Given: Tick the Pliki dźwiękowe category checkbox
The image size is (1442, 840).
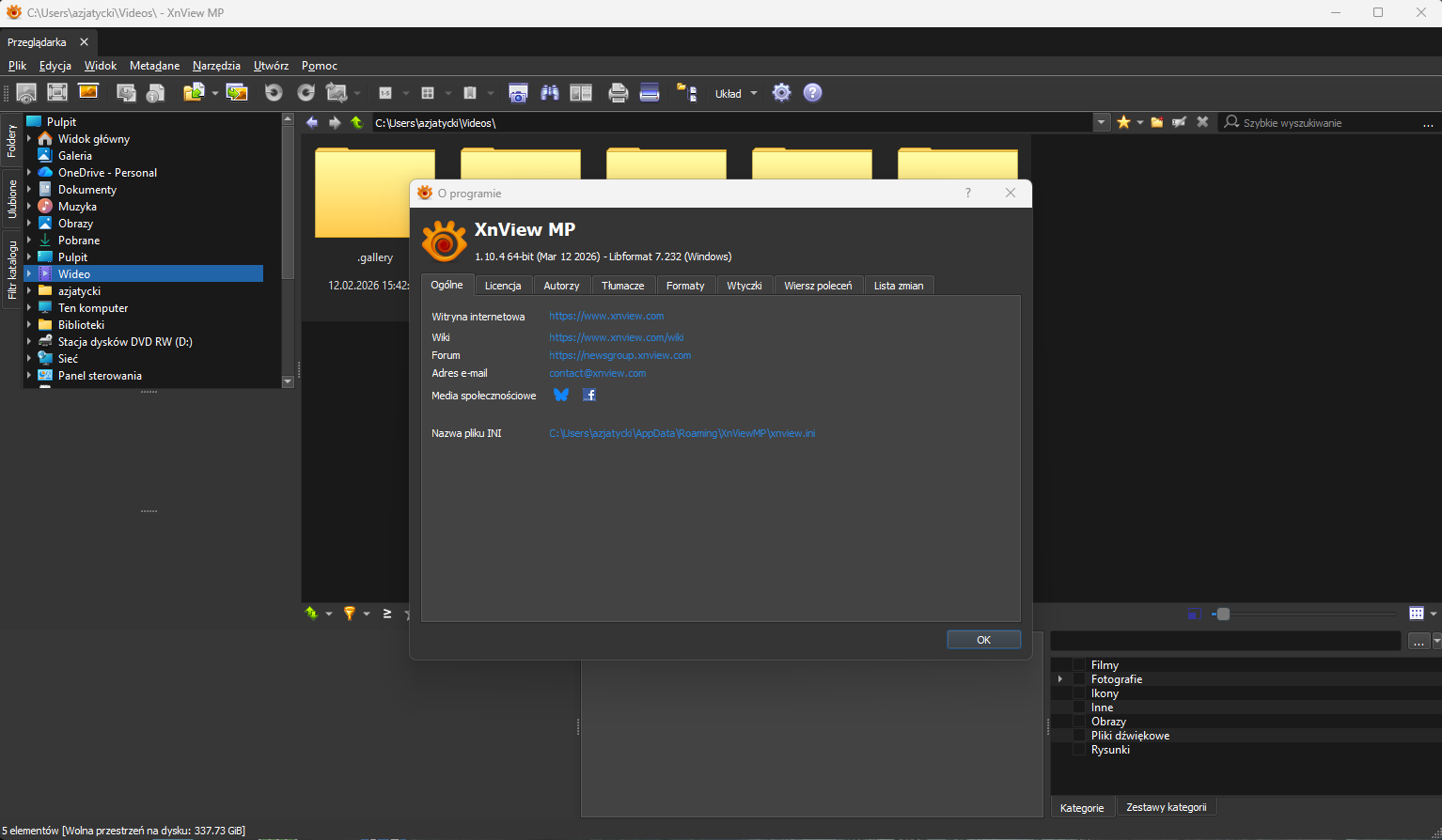Looking at the screenshot, I should [1079, 736].
